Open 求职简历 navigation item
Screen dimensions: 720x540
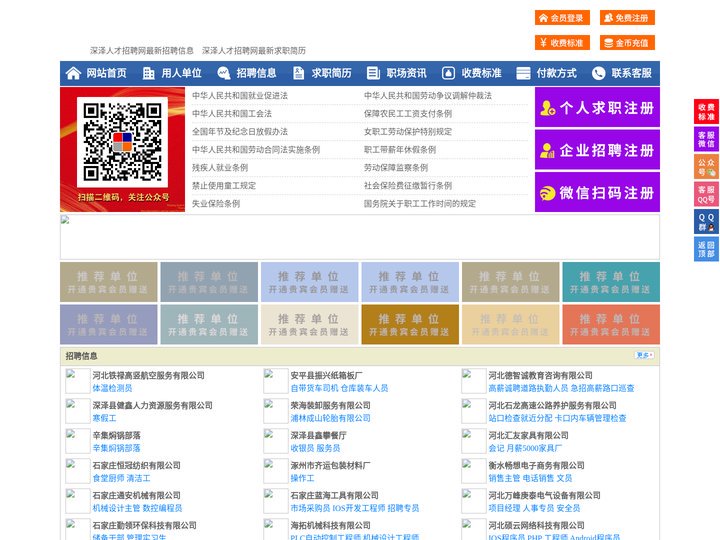coord(332,73)
